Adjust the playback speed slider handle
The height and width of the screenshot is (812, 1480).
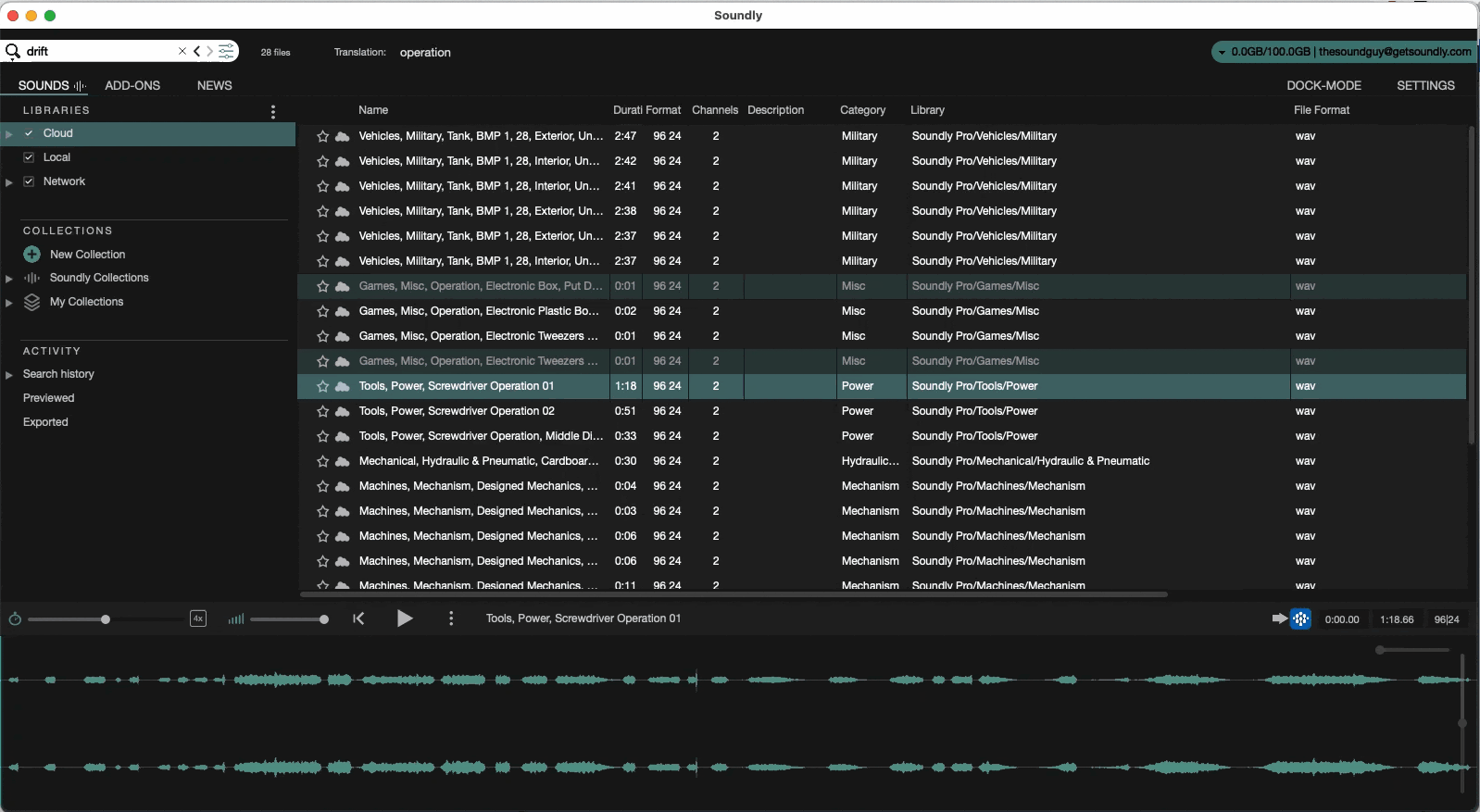pyautogui.click(x=106, y=619)
